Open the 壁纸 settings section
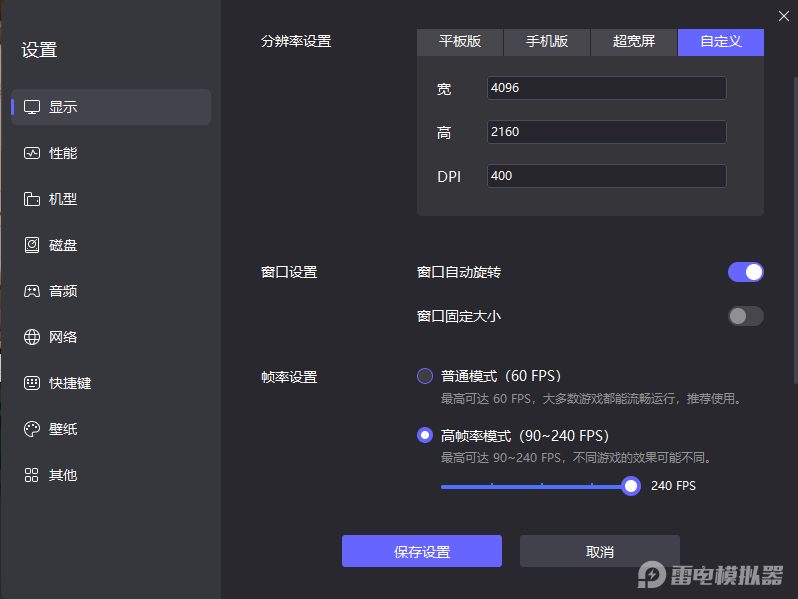Image resolution: width=798 pixels, height=599 pixels. point(111,429)
